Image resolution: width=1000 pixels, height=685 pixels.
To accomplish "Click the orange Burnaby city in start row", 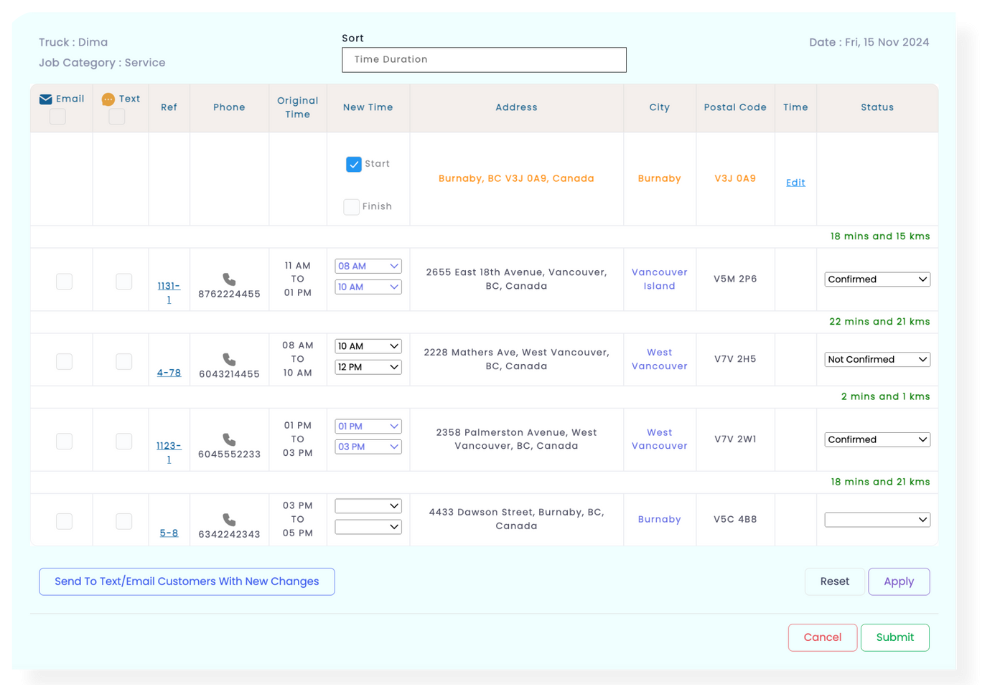I will [x=659, y=179].
